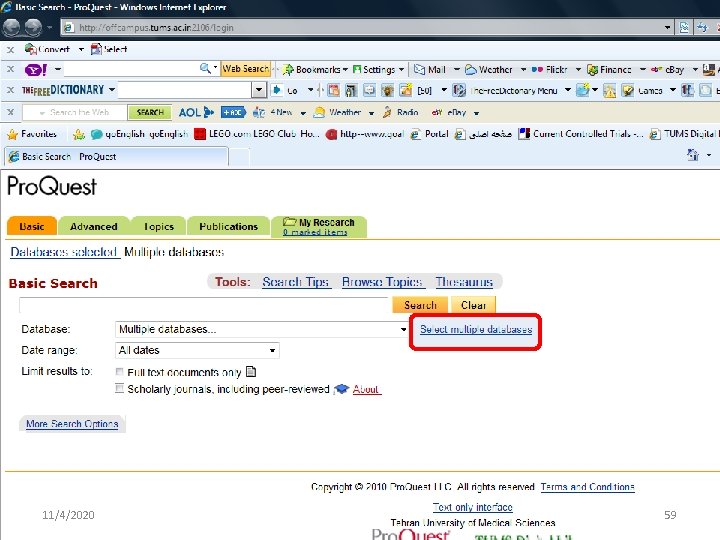Go back with the browser Back arrow
Viewport: 720px width, 540px height.
[x=11, y=28]
